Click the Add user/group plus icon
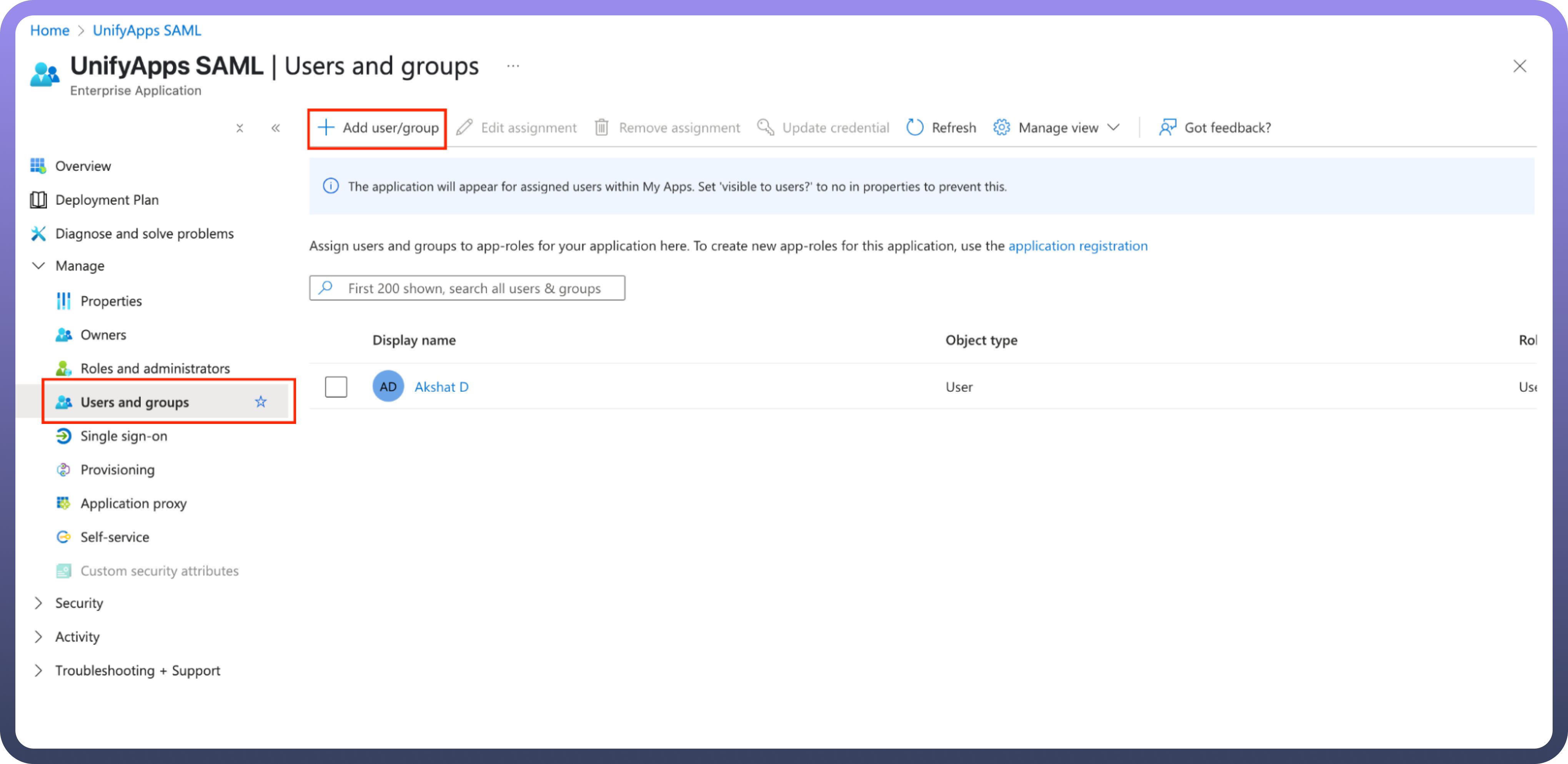Viewport: 1568px width, 764px height. point(326,127)
